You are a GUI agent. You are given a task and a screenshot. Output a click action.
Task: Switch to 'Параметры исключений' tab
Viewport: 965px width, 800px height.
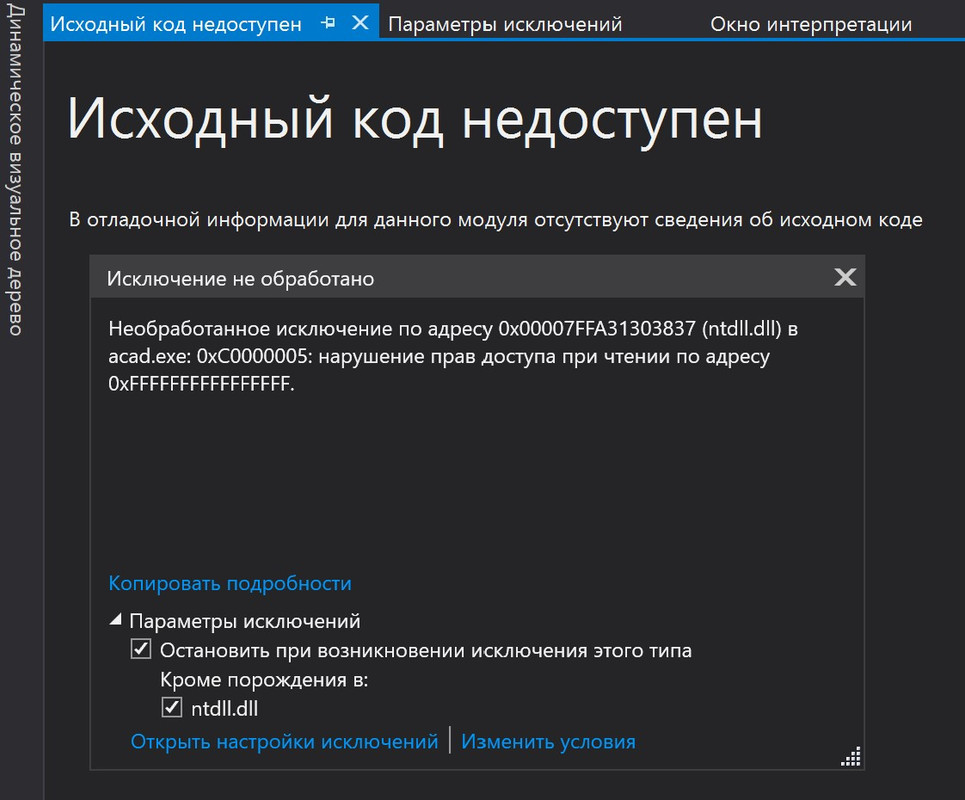[x=505, y=24]
